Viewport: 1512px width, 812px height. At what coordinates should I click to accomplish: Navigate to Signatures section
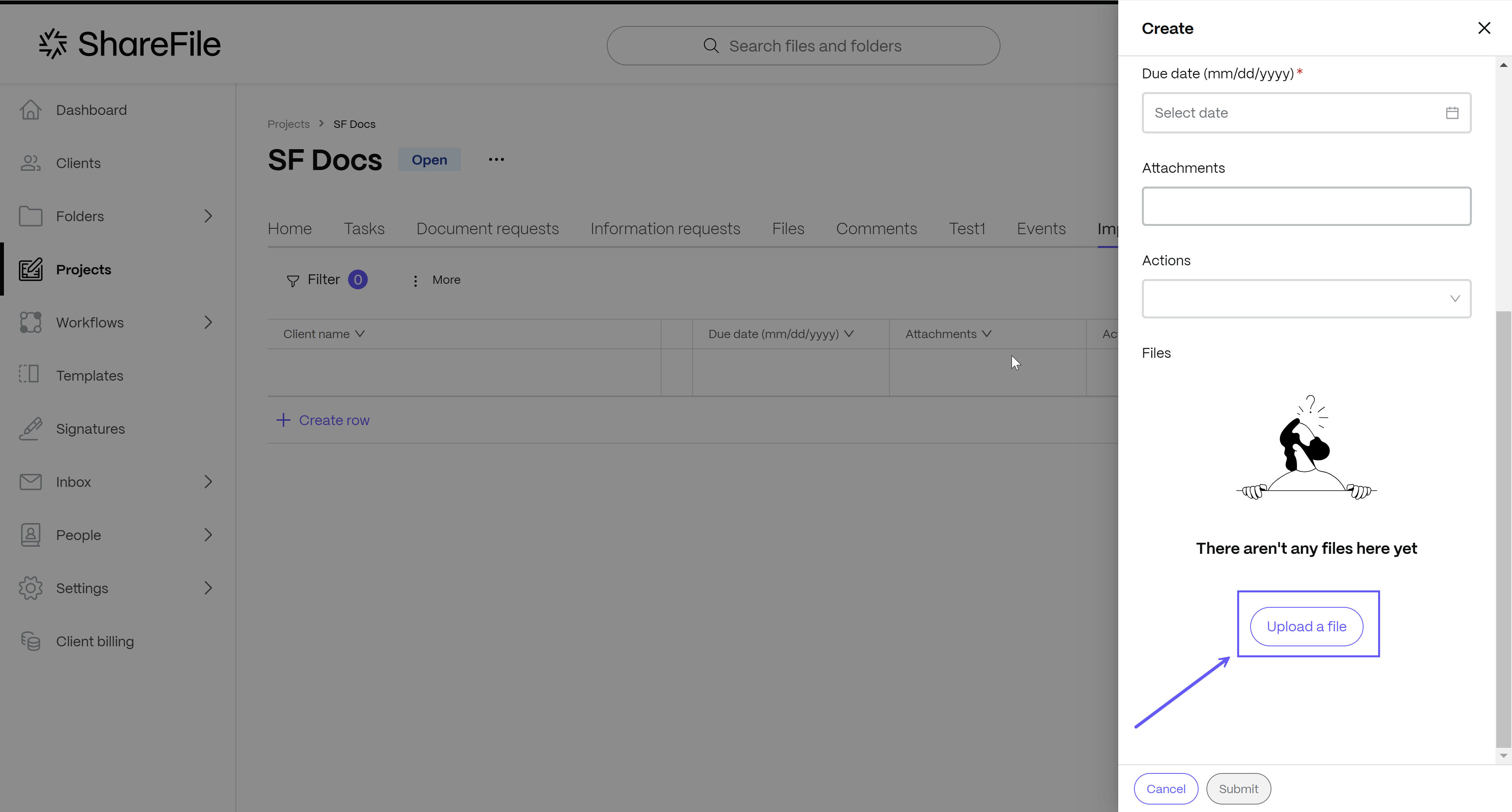(90, 428)
